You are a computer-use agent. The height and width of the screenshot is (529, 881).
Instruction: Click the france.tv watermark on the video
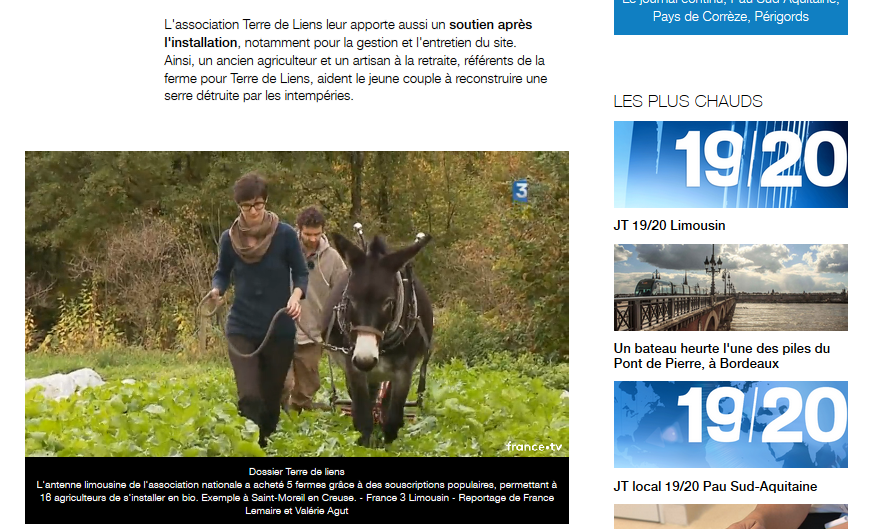pos(534,446)
